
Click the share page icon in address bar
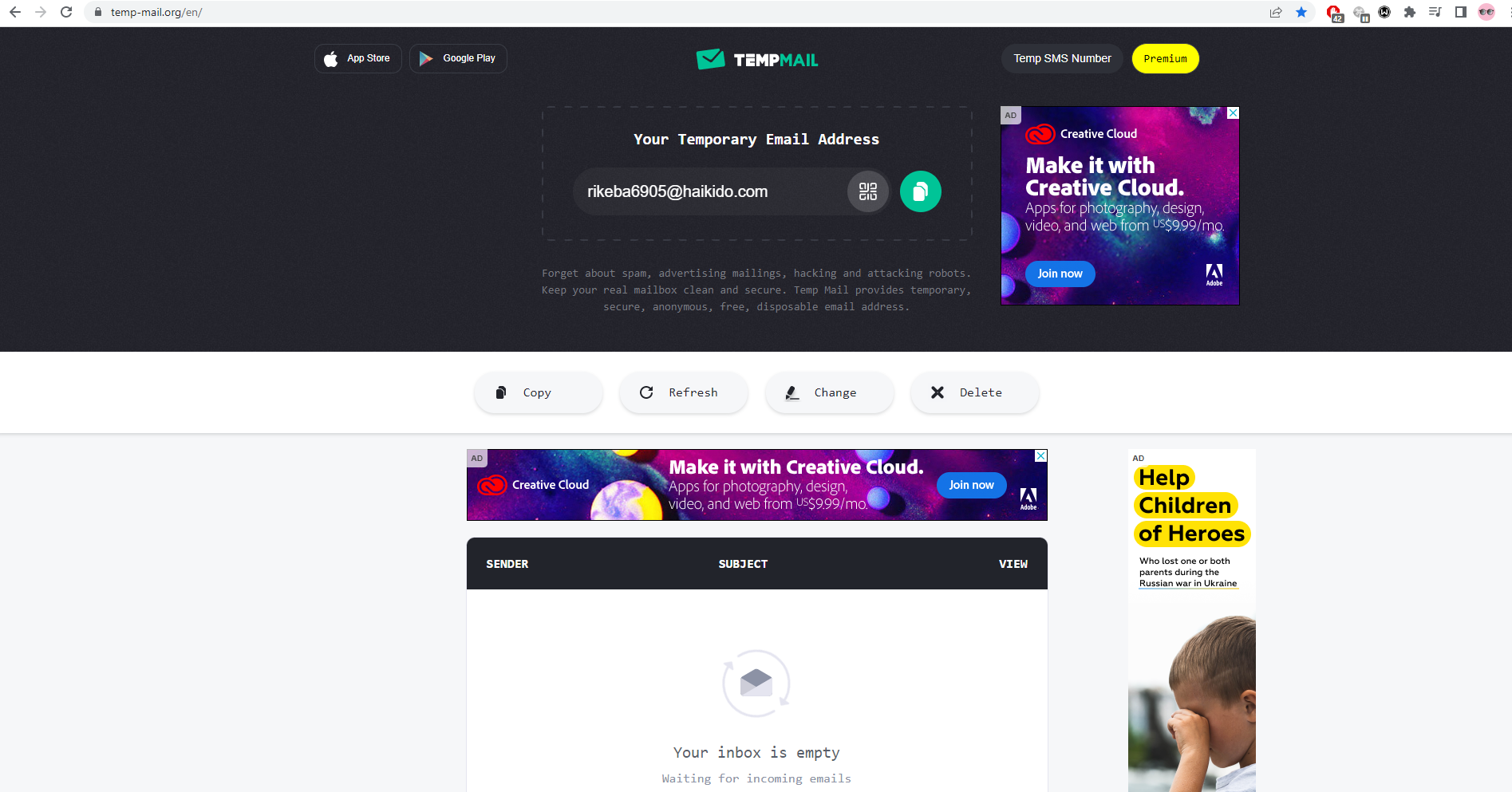[1276, 12]
